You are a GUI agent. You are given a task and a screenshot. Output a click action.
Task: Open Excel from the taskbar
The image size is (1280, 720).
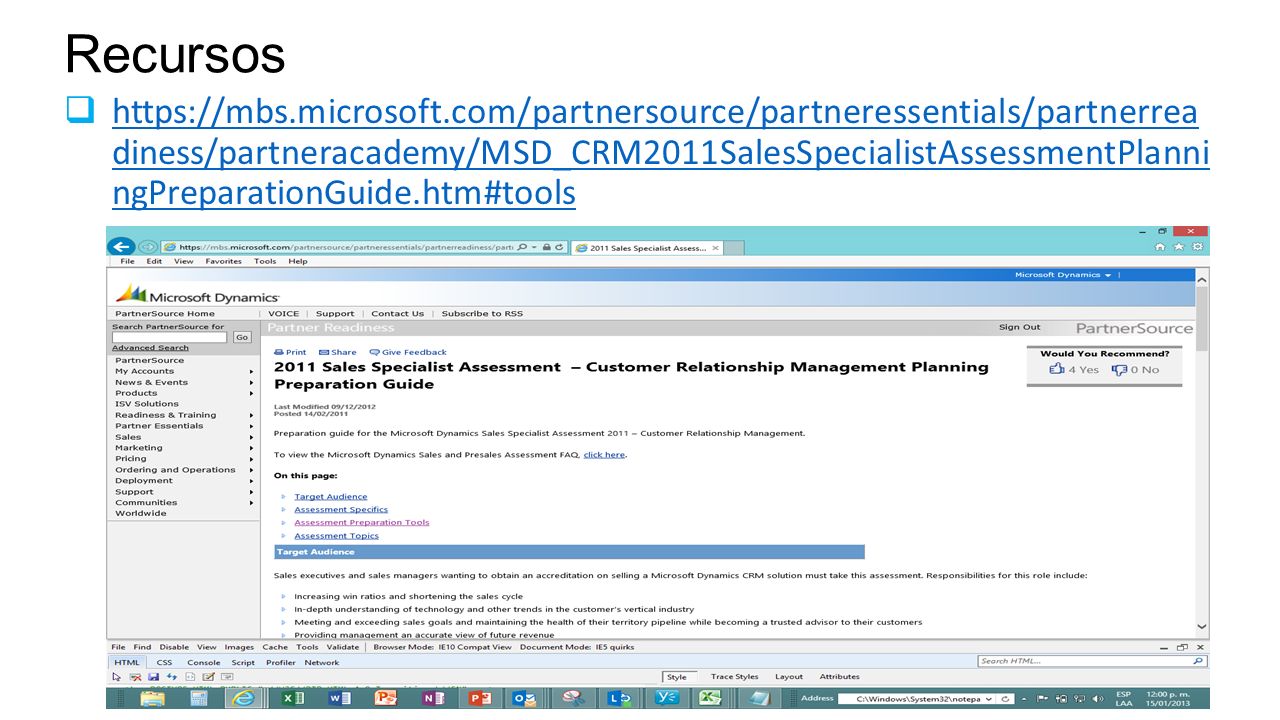(291, 698)
